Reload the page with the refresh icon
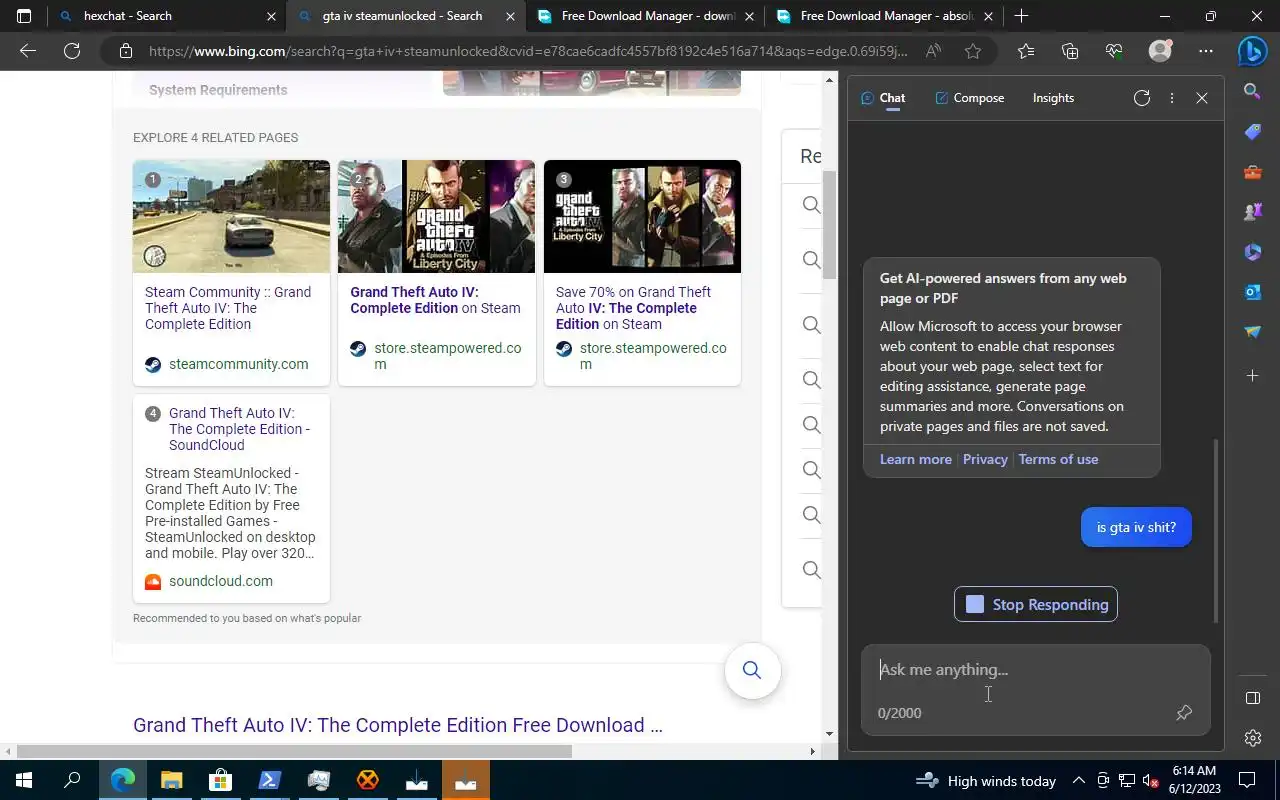 click(x=72, y=51)
